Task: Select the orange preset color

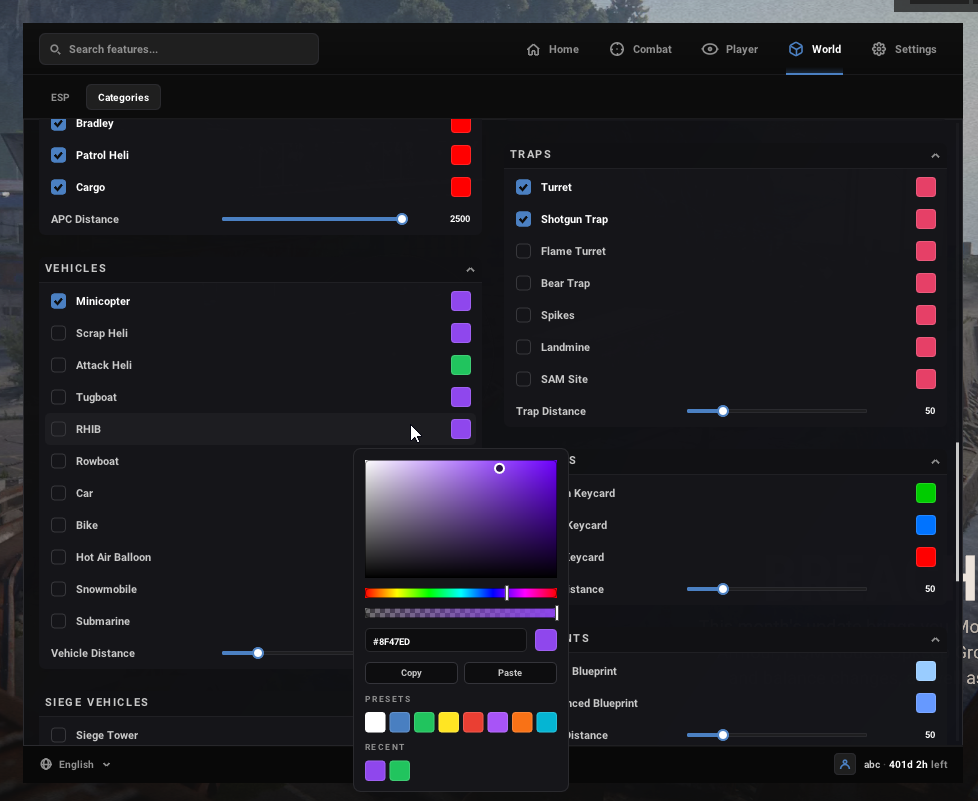Action: point(522,722)
